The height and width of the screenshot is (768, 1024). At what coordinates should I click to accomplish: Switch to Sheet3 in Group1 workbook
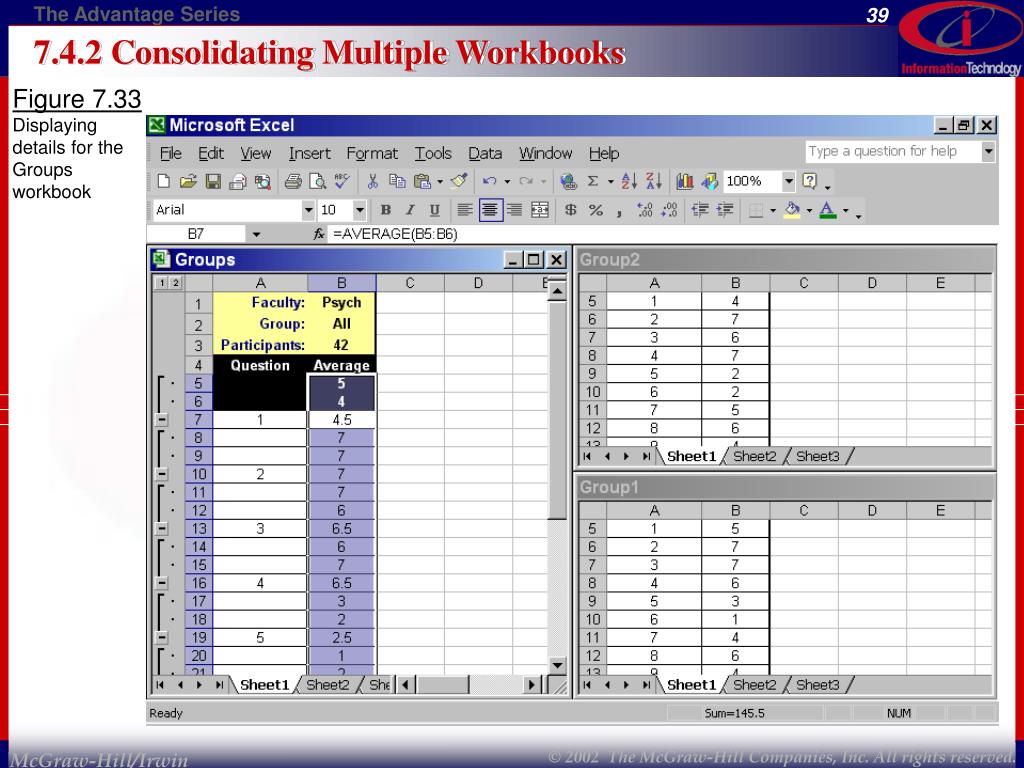tap(818, 684)
